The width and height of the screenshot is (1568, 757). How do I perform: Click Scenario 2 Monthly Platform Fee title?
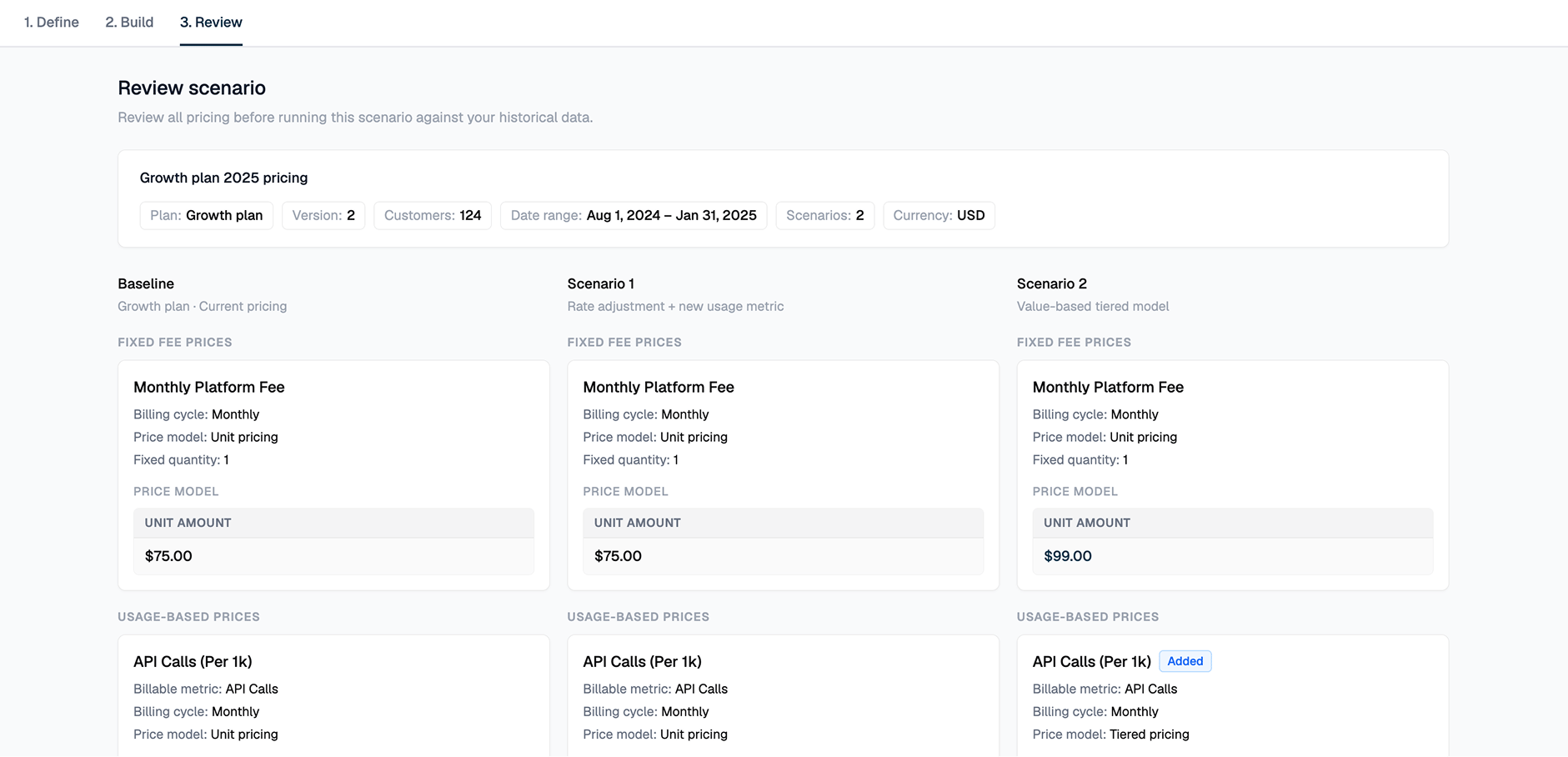1108,387
